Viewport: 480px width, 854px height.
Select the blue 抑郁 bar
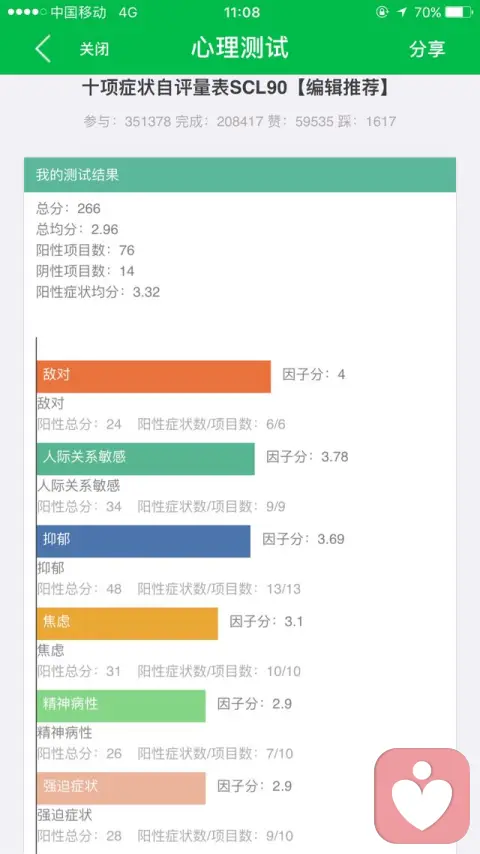[143, 541]
